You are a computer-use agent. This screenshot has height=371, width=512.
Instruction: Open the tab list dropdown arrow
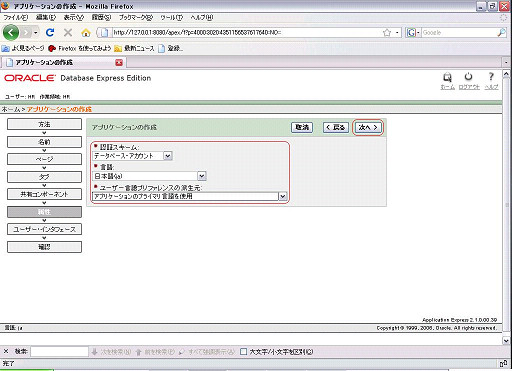point(506,62)
